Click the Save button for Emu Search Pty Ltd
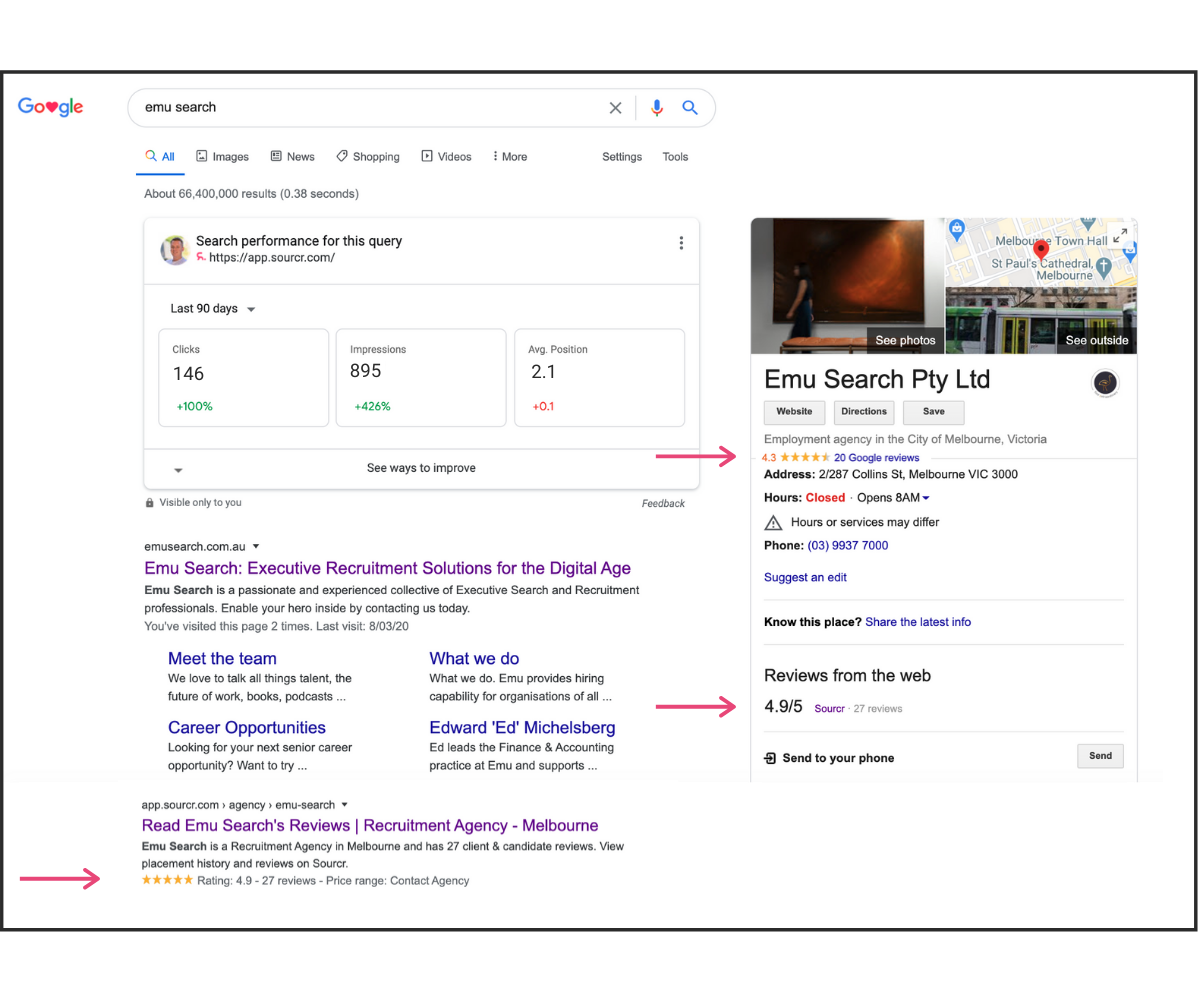 pos(934,412)
